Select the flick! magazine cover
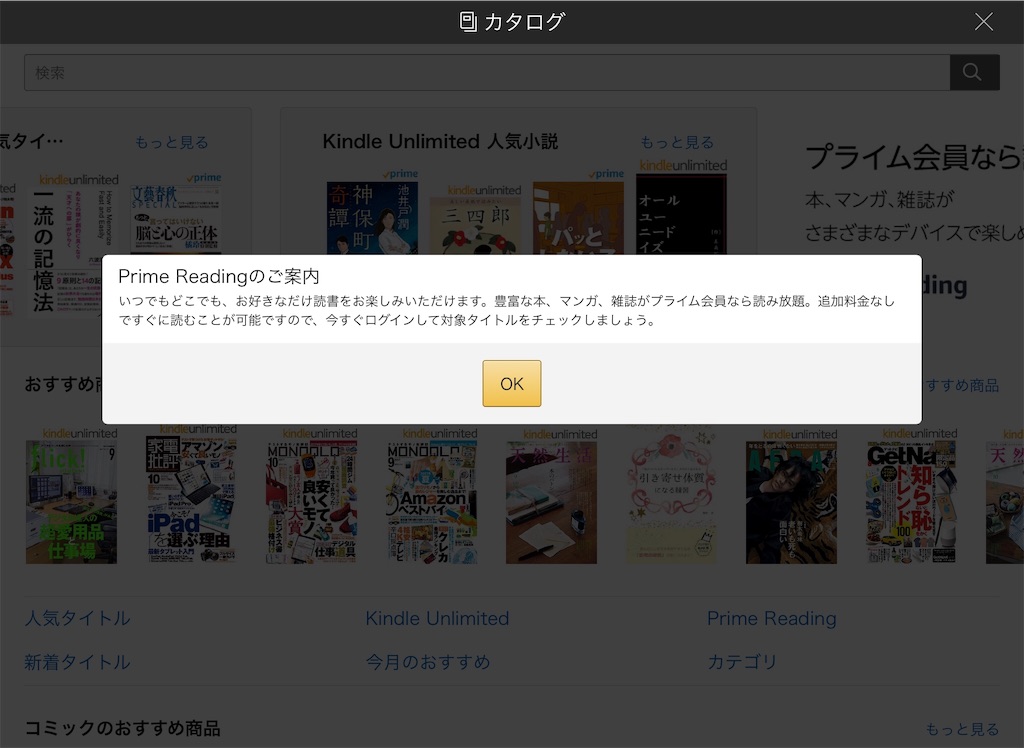 [x=71, y=502]
